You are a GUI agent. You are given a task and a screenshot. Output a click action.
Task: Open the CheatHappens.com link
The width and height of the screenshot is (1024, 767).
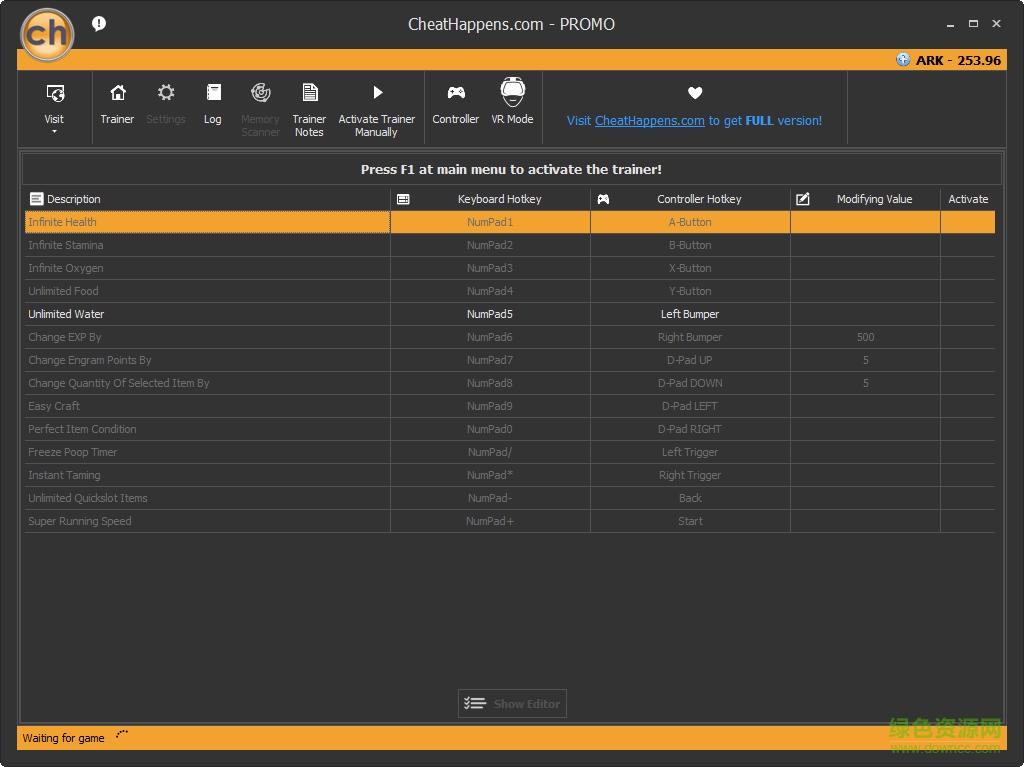point(649,121)
